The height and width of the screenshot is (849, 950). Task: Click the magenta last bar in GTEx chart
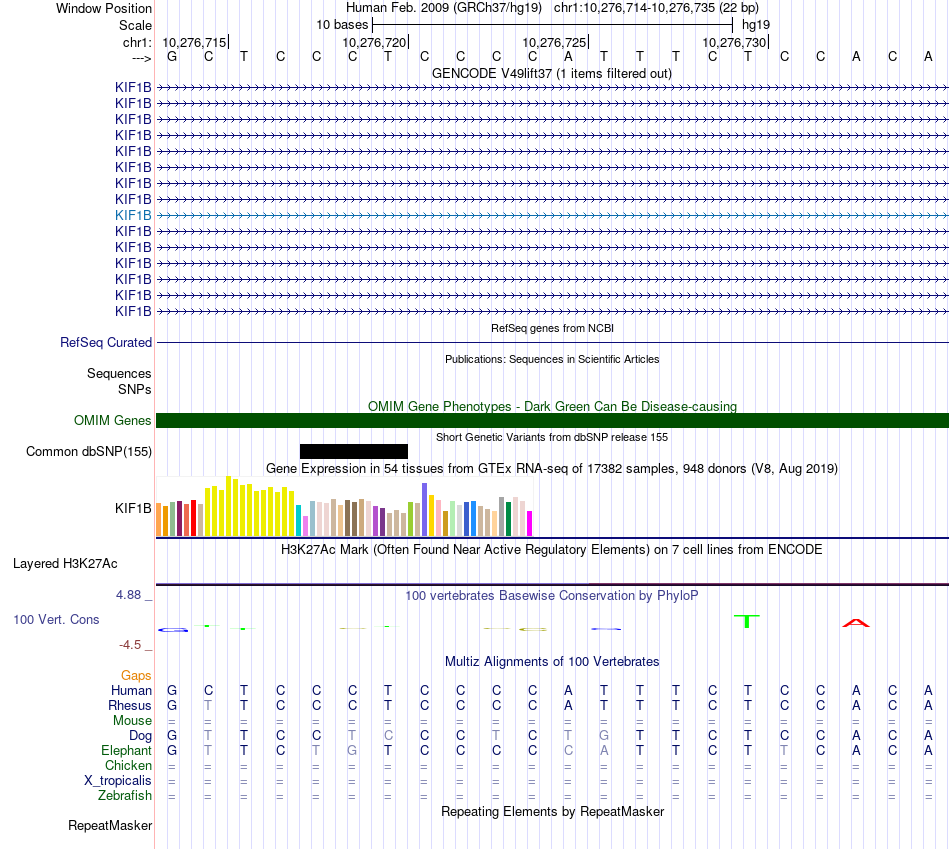click(530, 524)
